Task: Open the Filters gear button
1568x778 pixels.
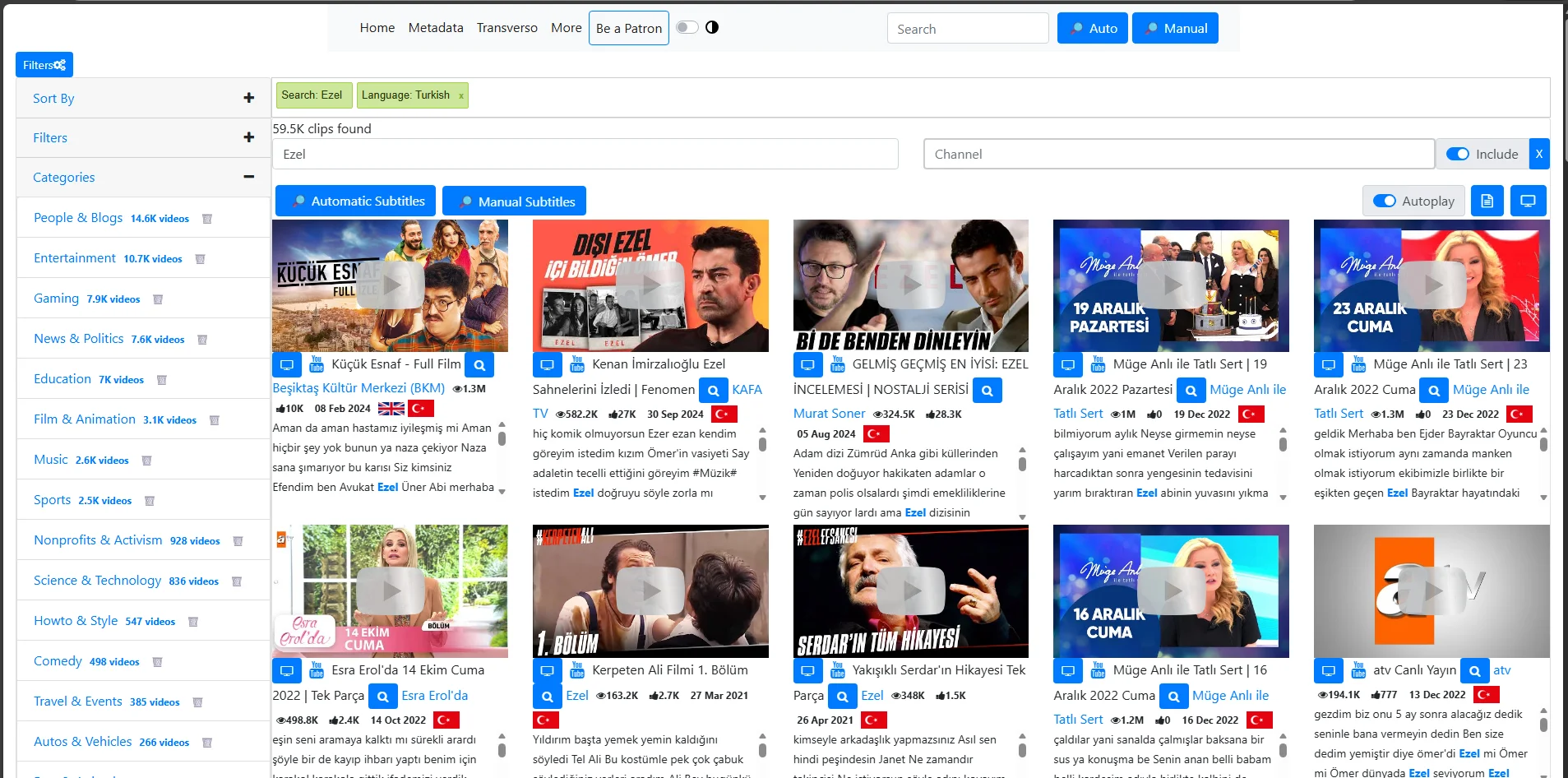Action: 44,65
